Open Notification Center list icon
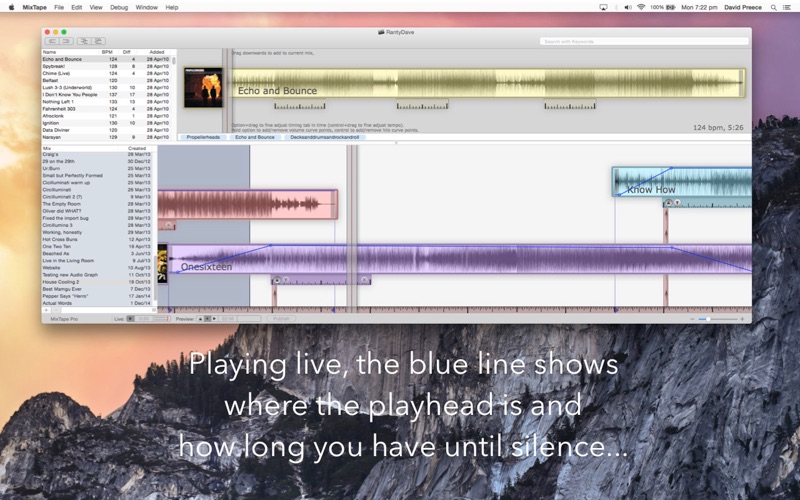Image resolution: width=800 pixels, height=500 pixels. tap(787, 7)
